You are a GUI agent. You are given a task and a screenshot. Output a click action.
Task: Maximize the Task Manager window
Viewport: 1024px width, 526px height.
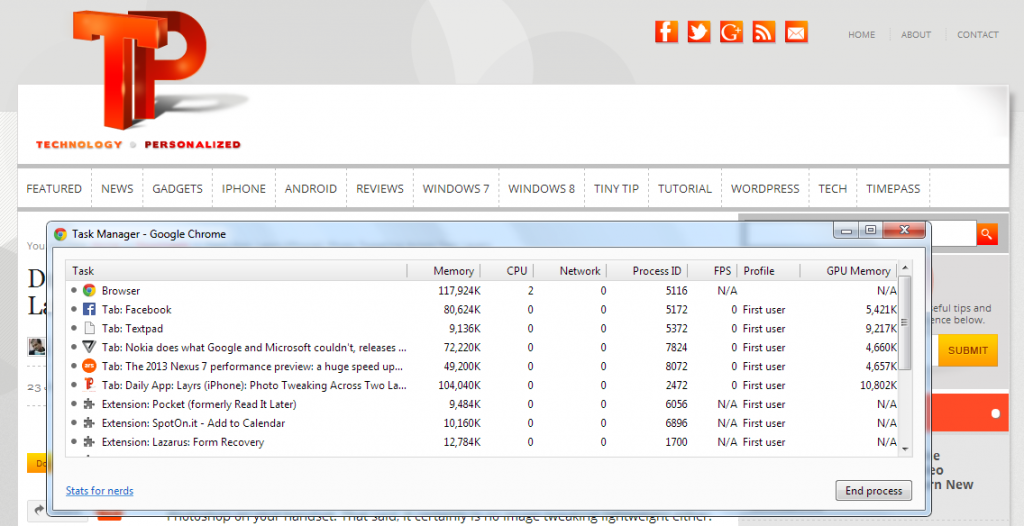tap(870, 230)
